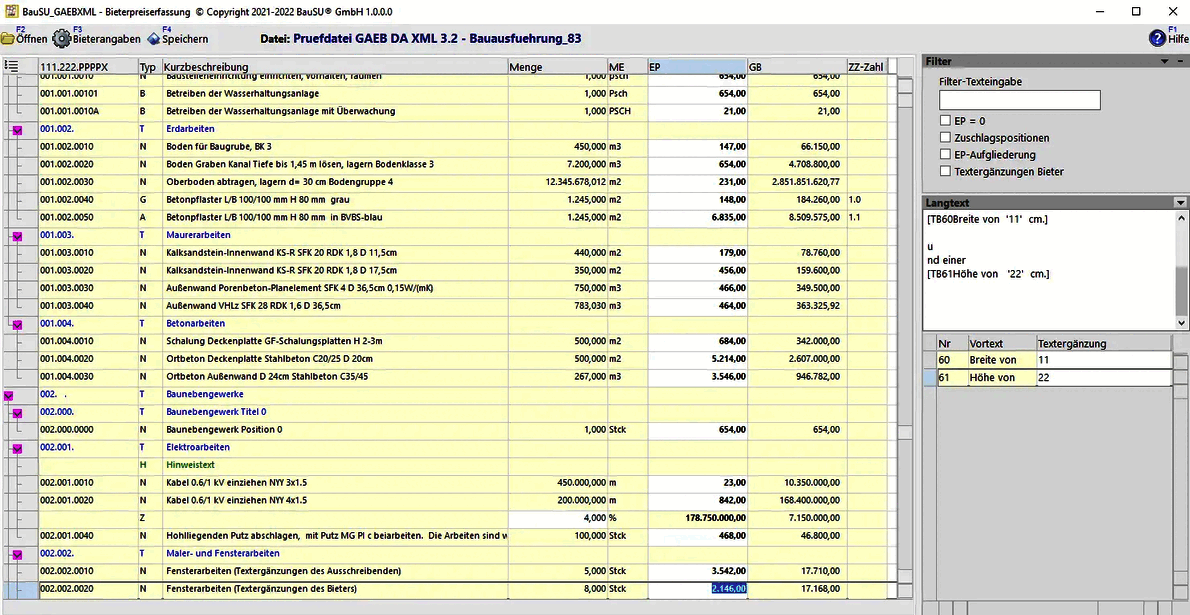The image size is (1190, 615).
Task: Click the 111.222.PPPPX column header
Action: (88, 67)
